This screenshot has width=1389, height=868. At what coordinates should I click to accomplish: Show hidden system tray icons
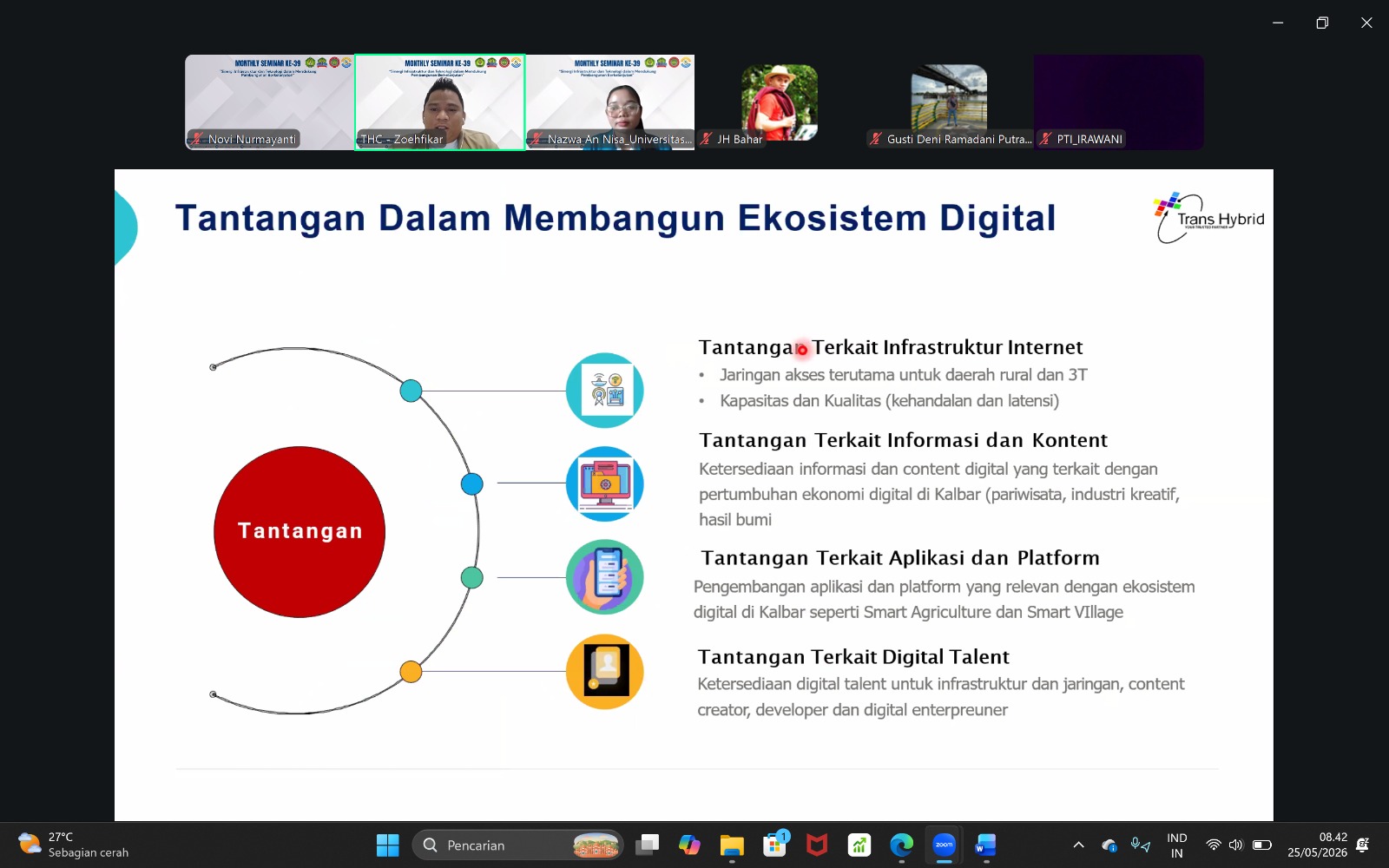[x=1078, y=845]
